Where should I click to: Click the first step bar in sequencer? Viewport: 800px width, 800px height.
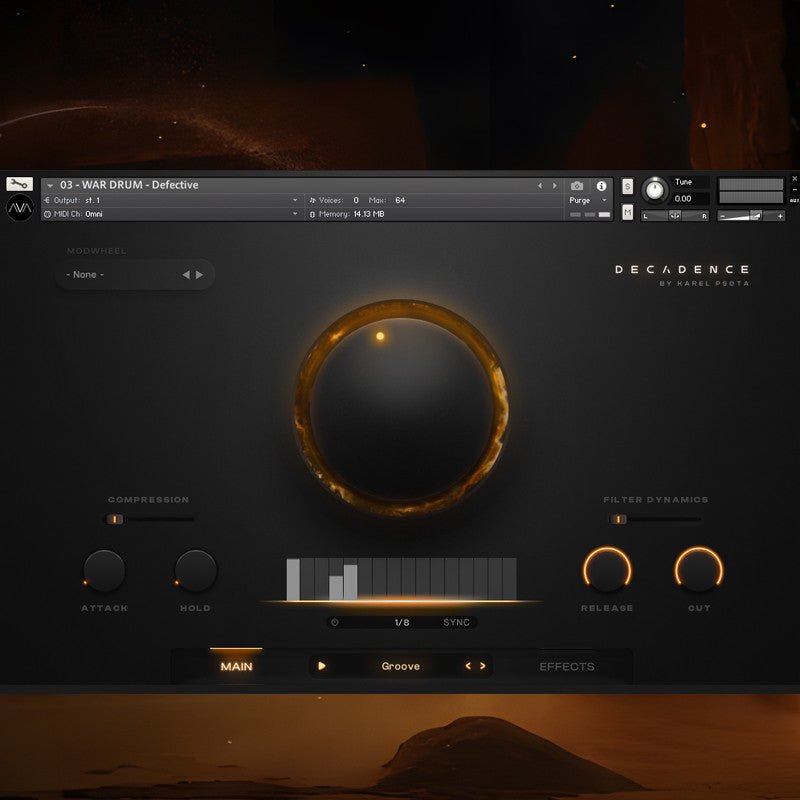pos(293,579)
